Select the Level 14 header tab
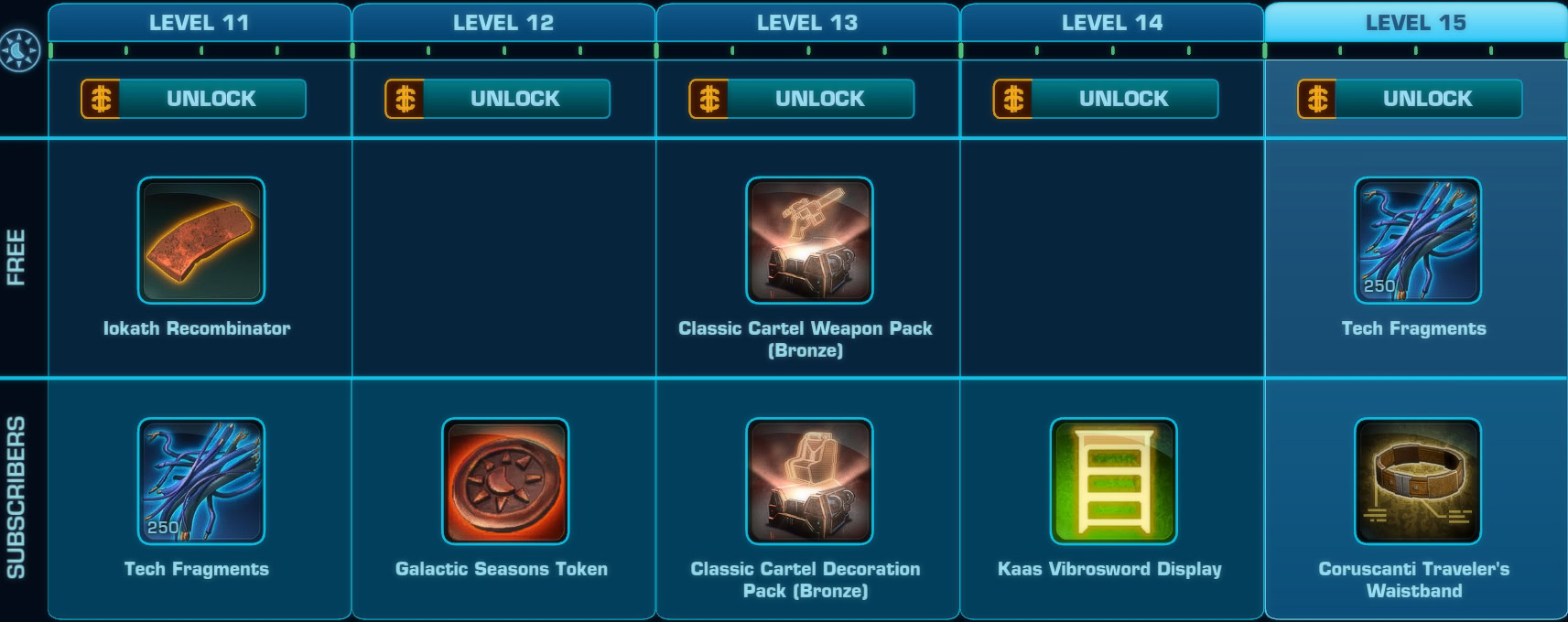Image resolution: width=1568 pixels, height=622 pixels. coord(1112,22)
